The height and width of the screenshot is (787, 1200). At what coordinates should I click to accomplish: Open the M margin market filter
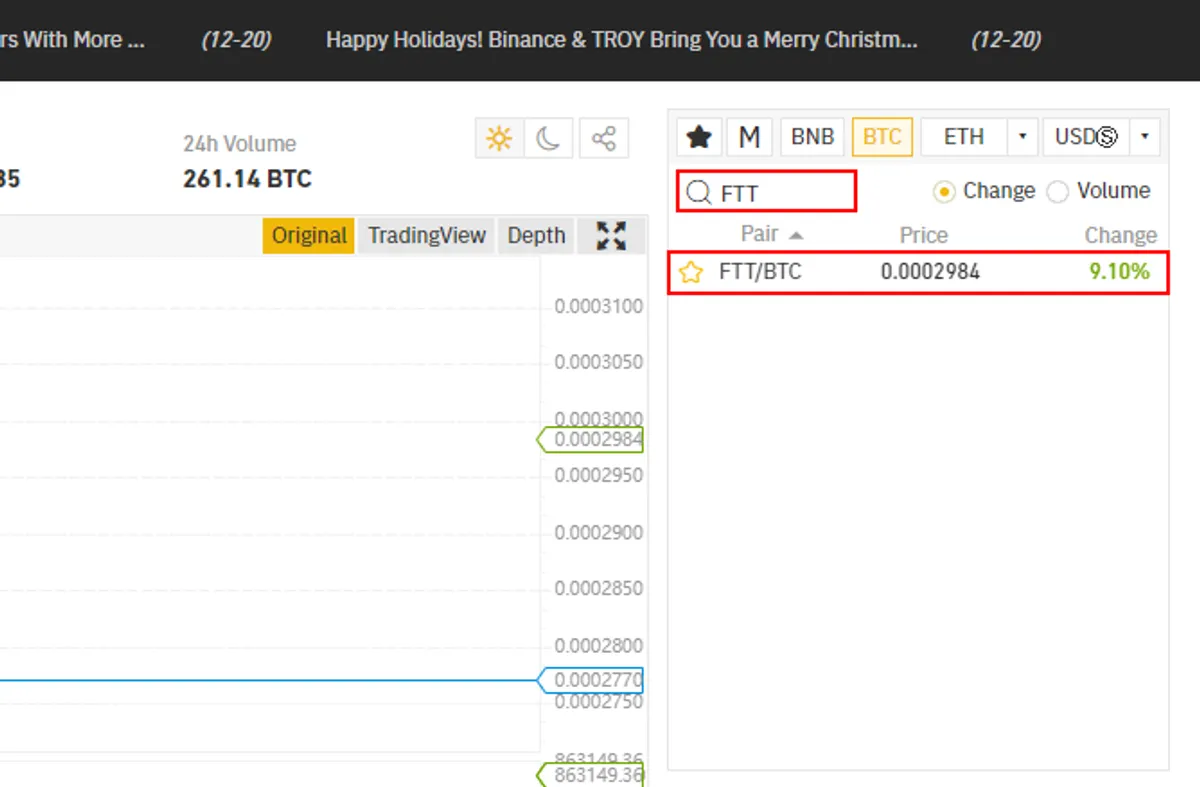click(749, 137)
